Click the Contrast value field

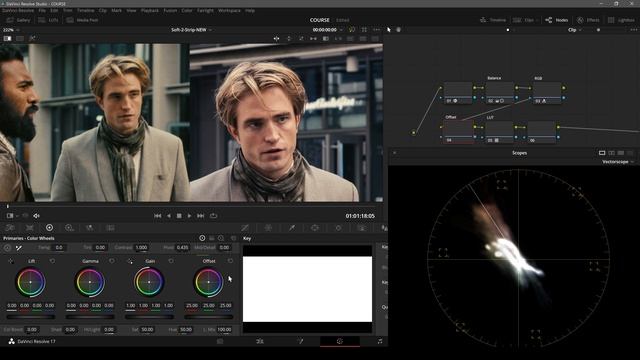pyautogui.click(x=142, y=248)
